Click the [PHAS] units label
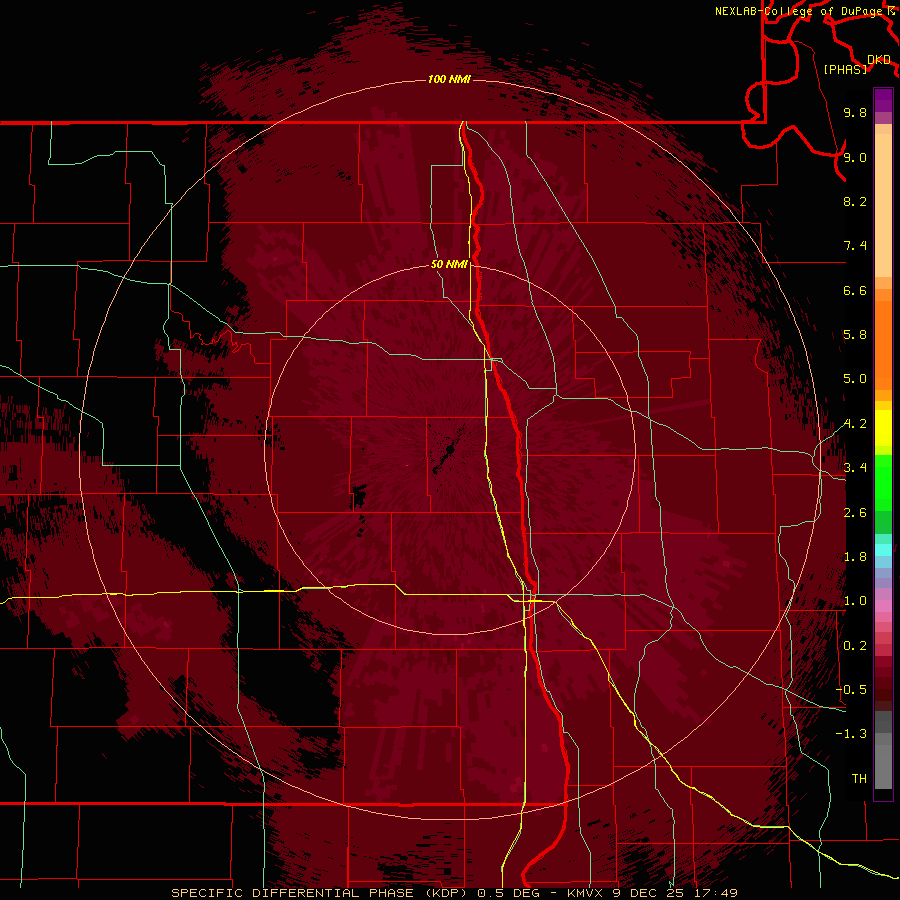Screen dimensions: 900x900 (x=845, y=70)
